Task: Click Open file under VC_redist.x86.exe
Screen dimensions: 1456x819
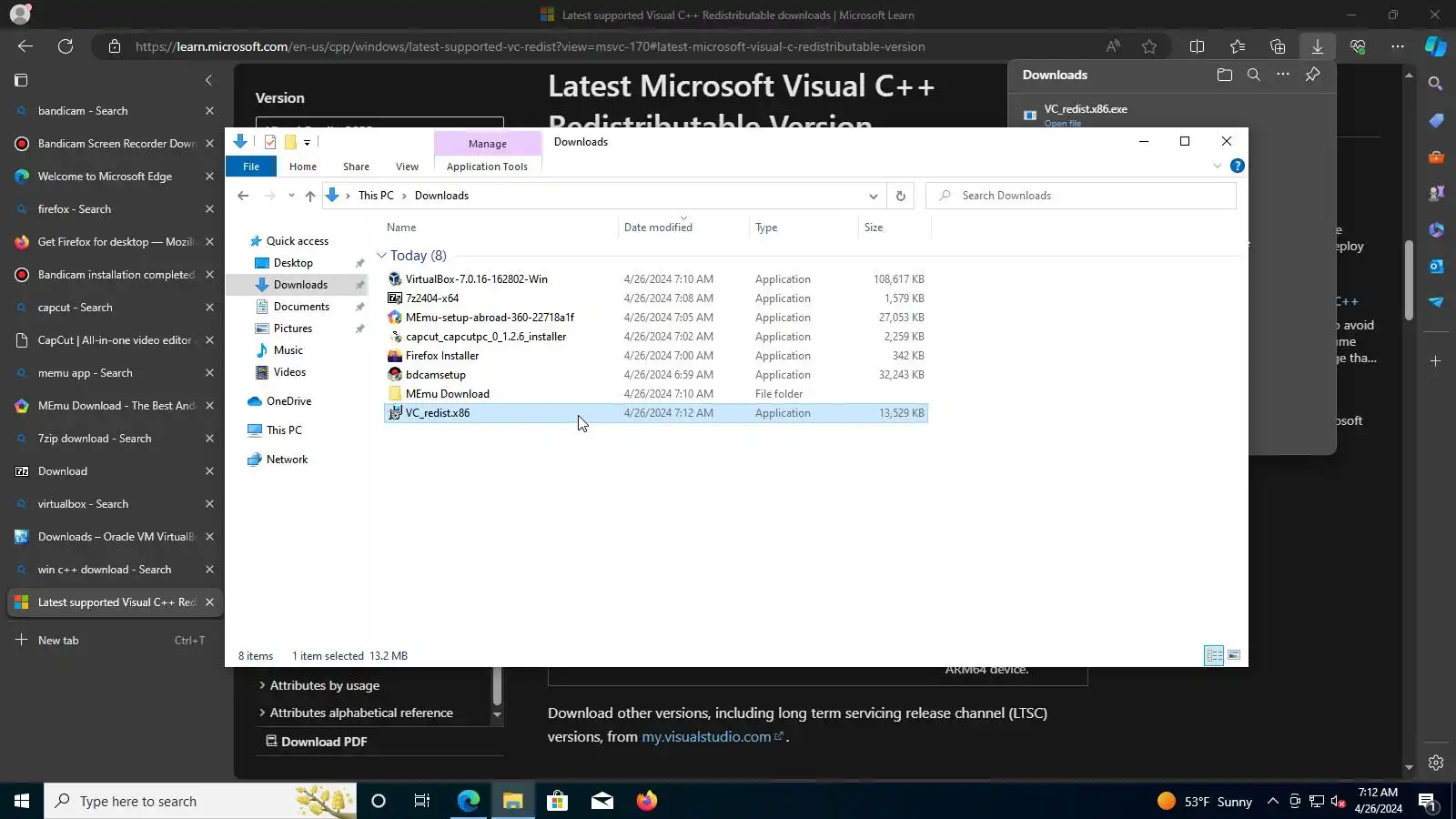Action: coord(1063,124)
